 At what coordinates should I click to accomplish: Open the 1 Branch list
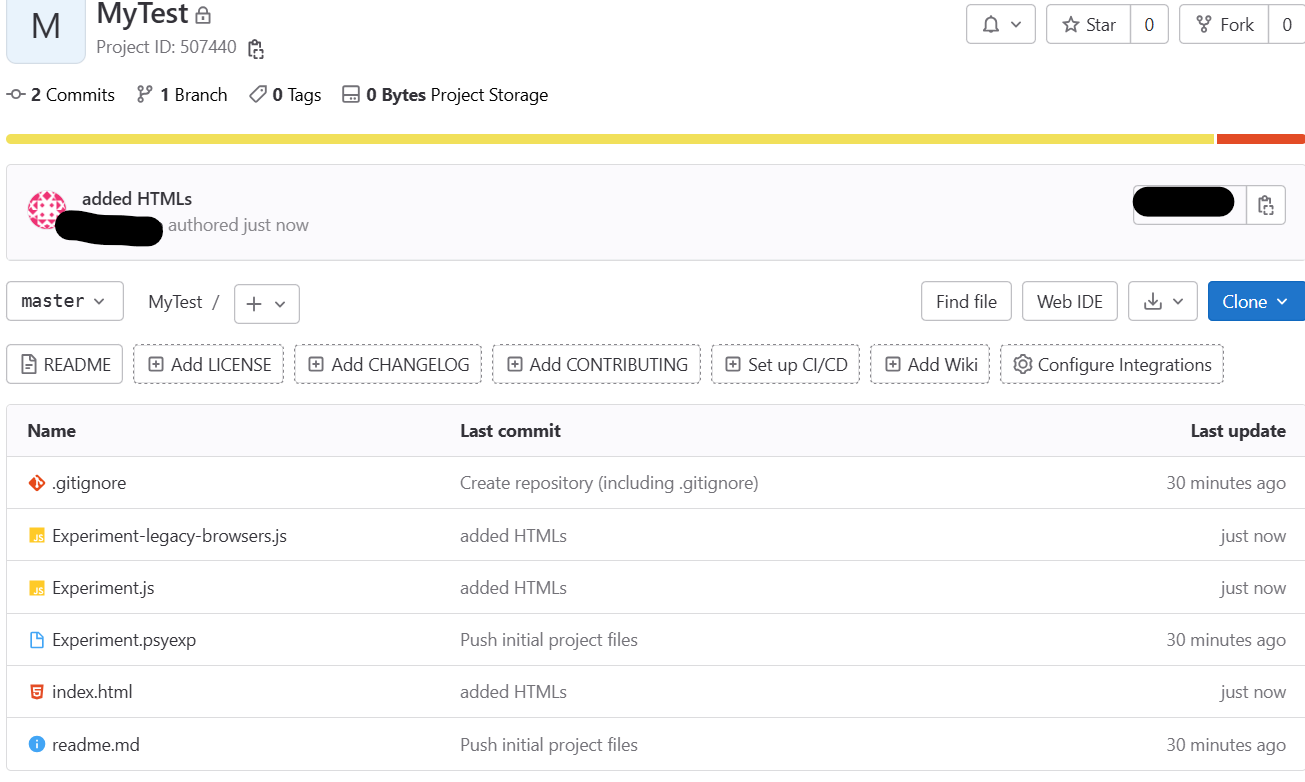(x=182, y=95)
